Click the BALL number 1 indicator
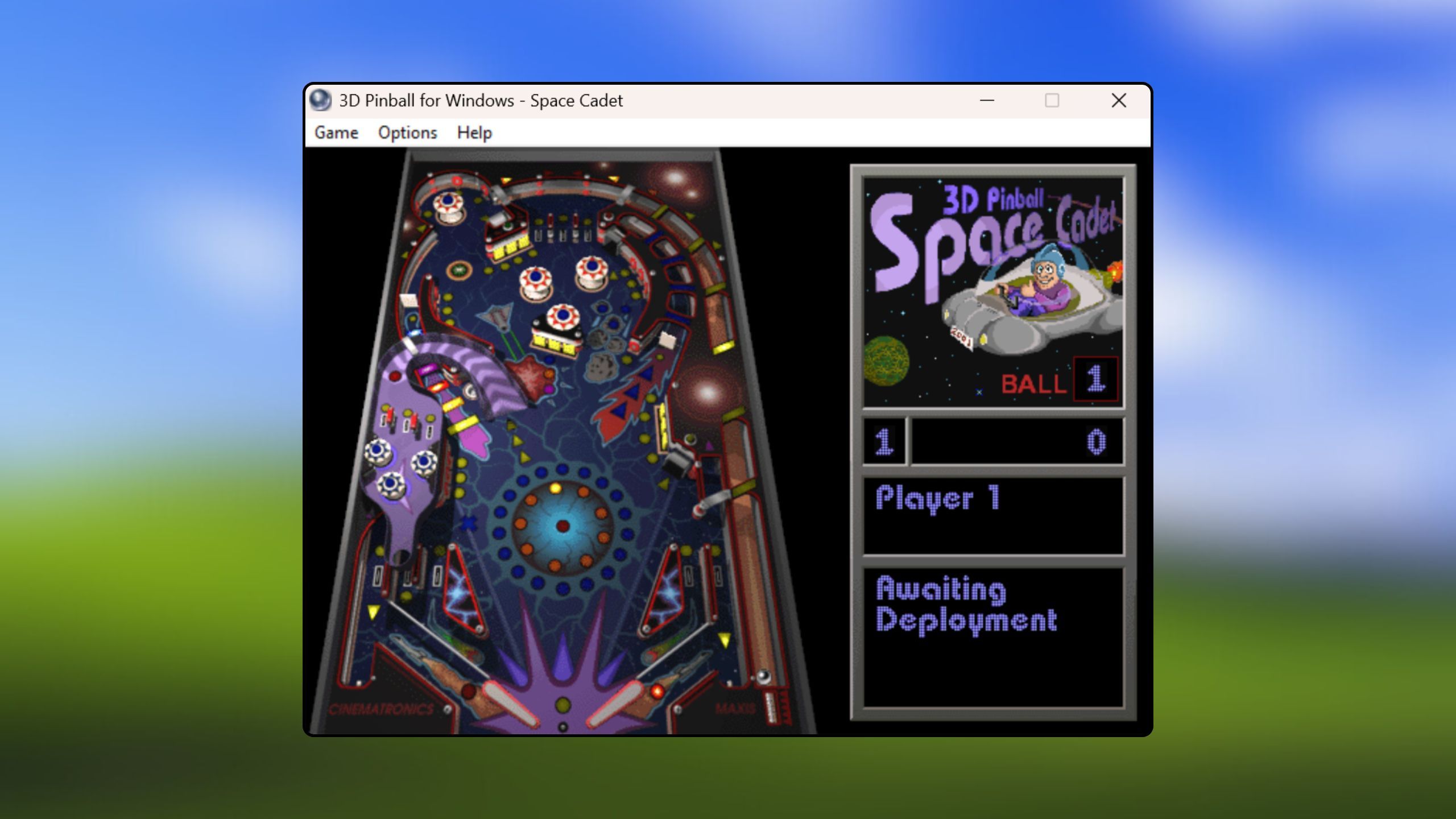Viewport: 1456px width, 819px height. [1095, 379]
